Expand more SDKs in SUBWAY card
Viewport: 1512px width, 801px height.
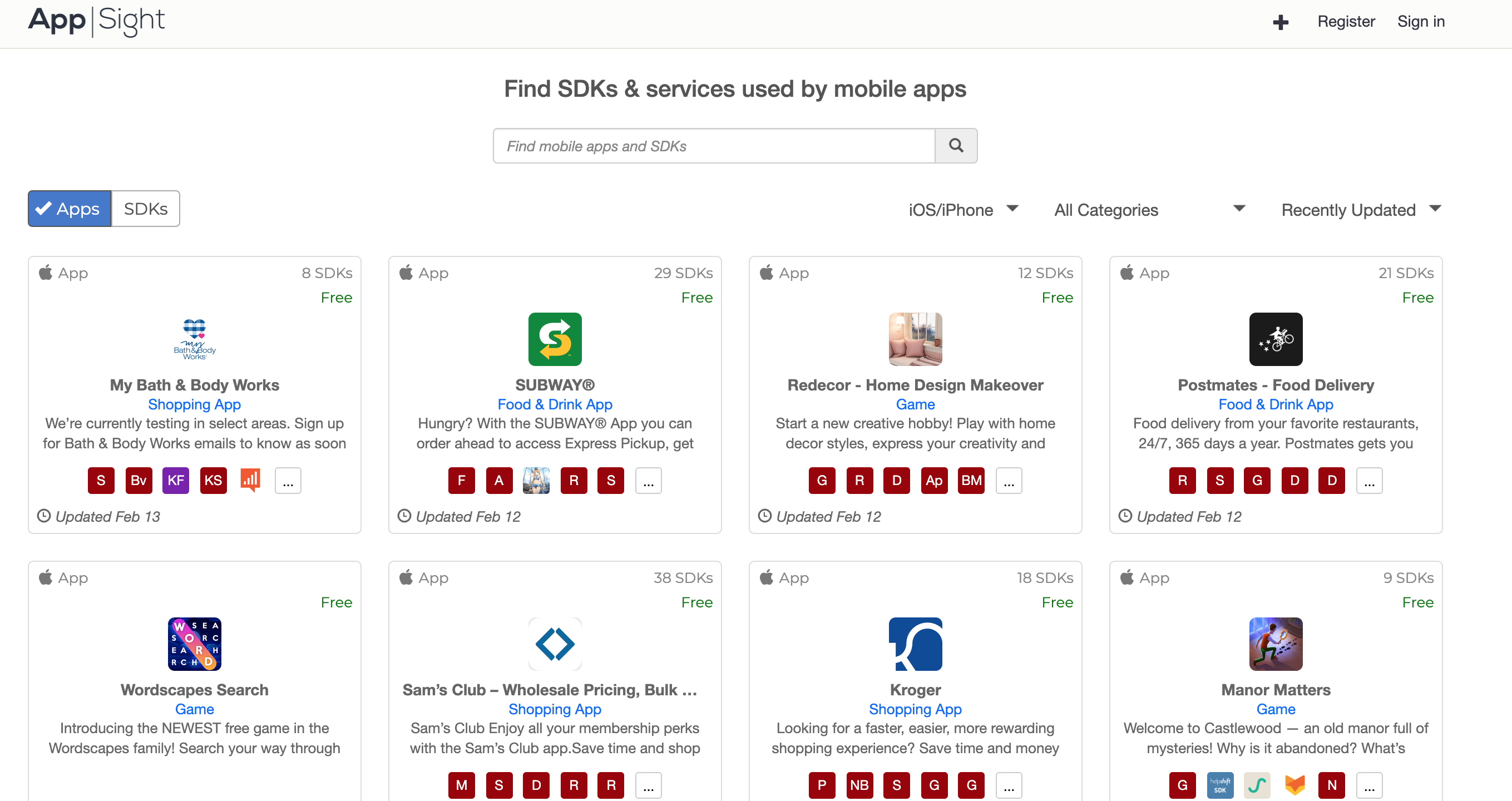[648, 481]
